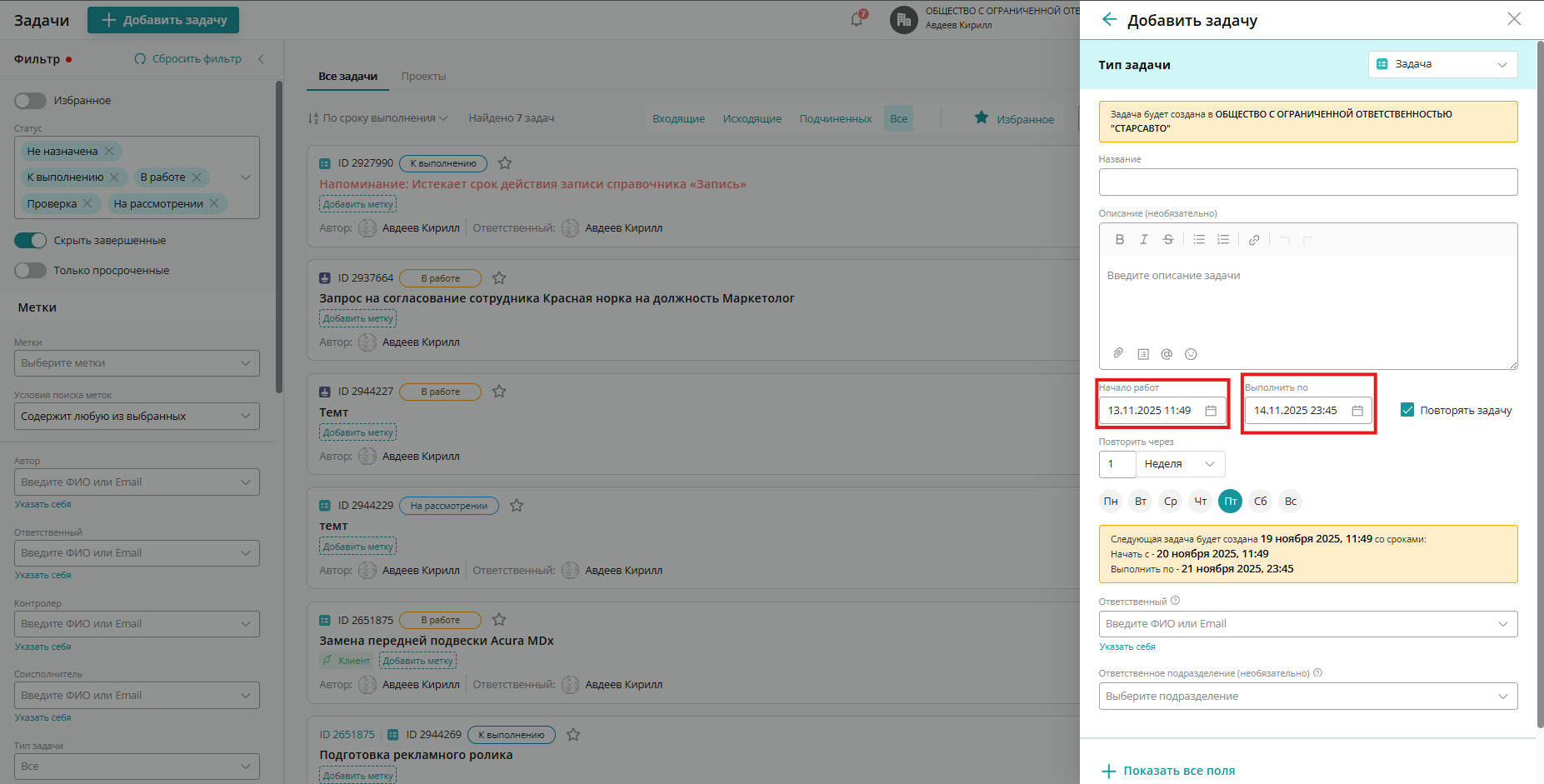Open calendar for Начало работ date
Image resolution: width=1544 pixels, height=784 pixels.
point(1211,411)
